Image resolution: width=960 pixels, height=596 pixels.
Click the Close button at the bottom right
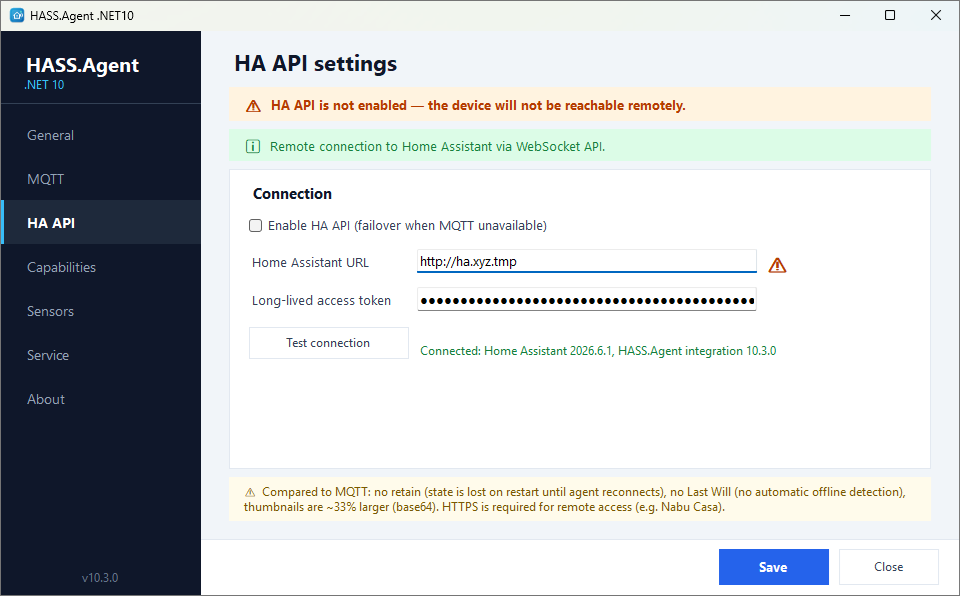coord(888,567)
